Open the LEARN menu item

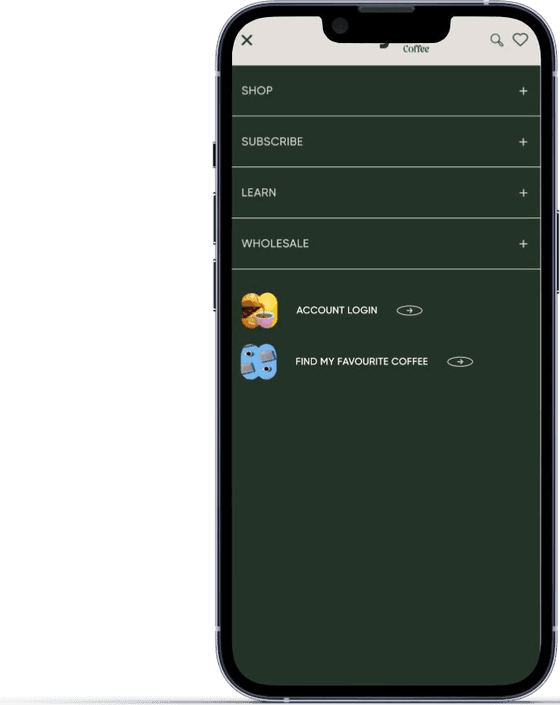[386, 192]
